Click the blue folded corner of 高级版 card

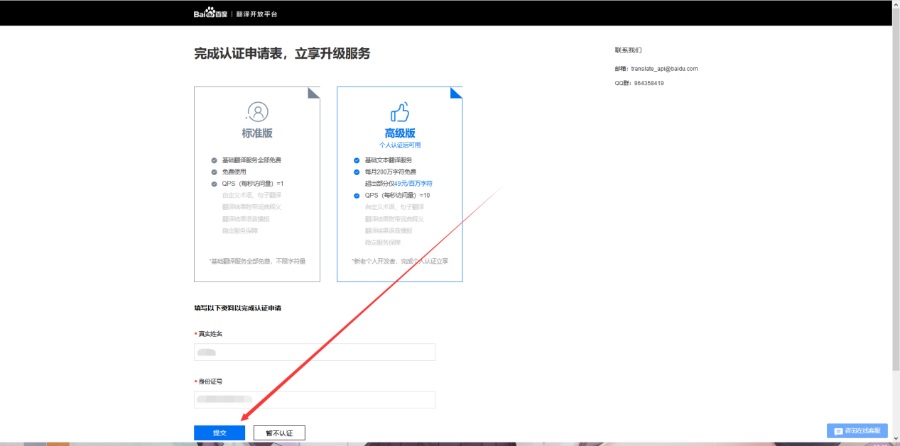point(456,93)
